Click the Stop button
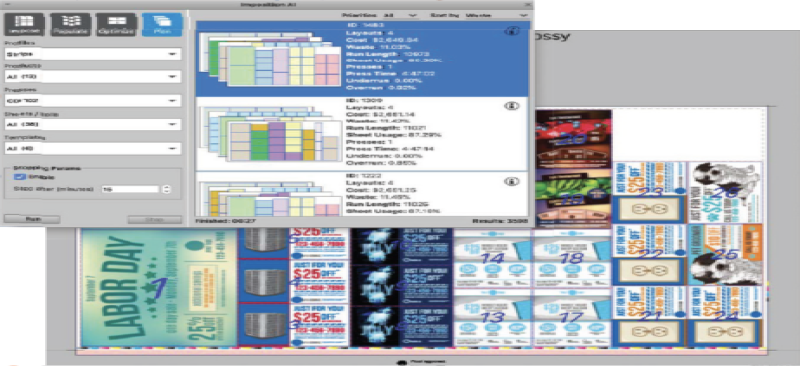The width and height of the screenshot is (800, 366). [155, 219]
